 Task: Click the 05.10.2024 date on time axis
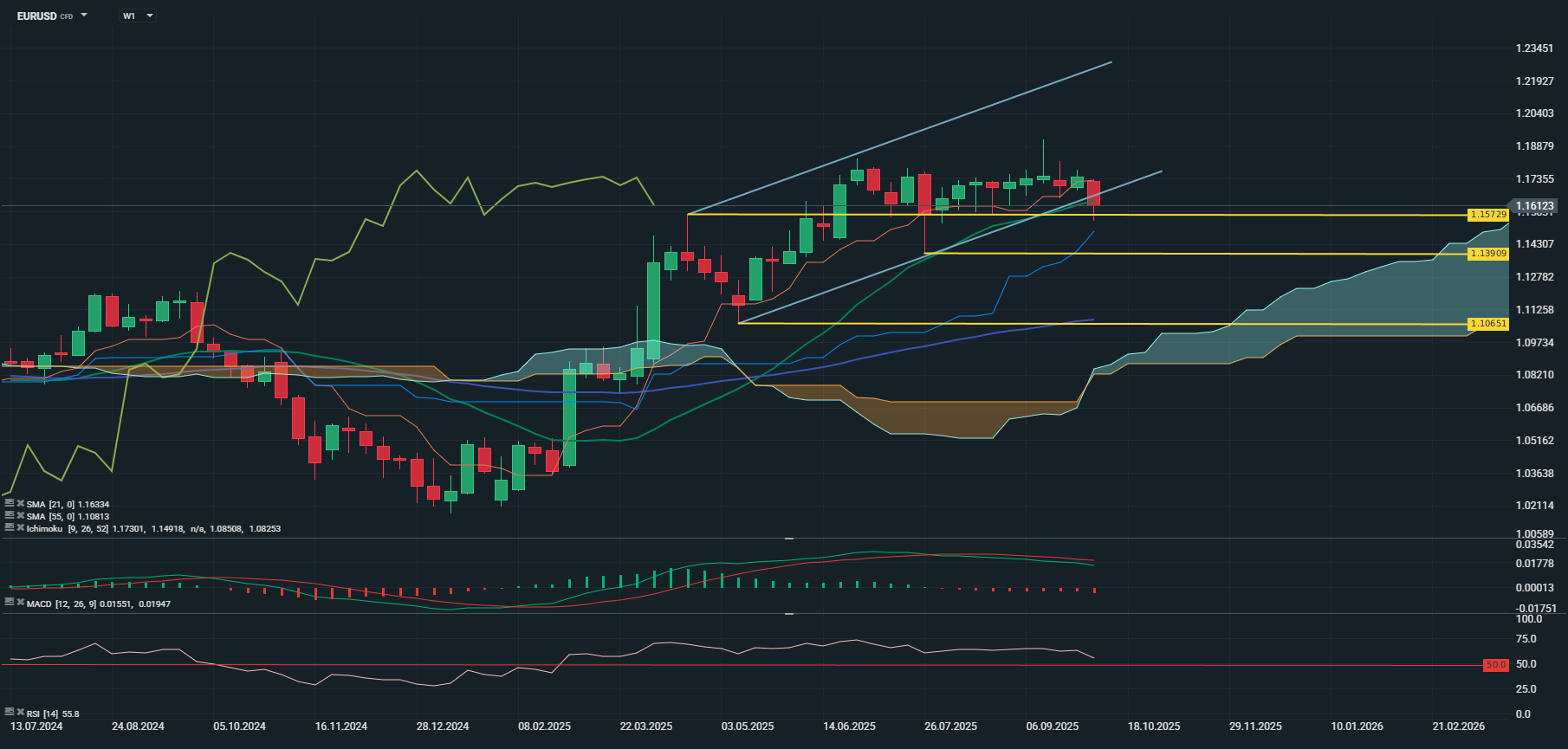click(239, 726)
